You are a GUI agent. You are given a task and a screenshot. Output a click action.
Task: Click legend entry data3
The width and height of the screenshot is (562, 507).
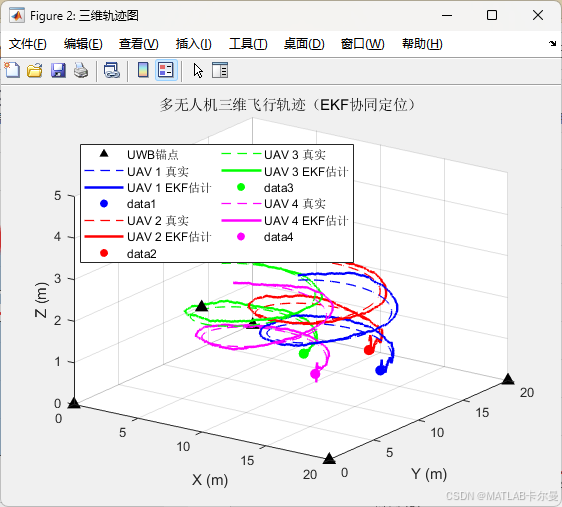278,188
